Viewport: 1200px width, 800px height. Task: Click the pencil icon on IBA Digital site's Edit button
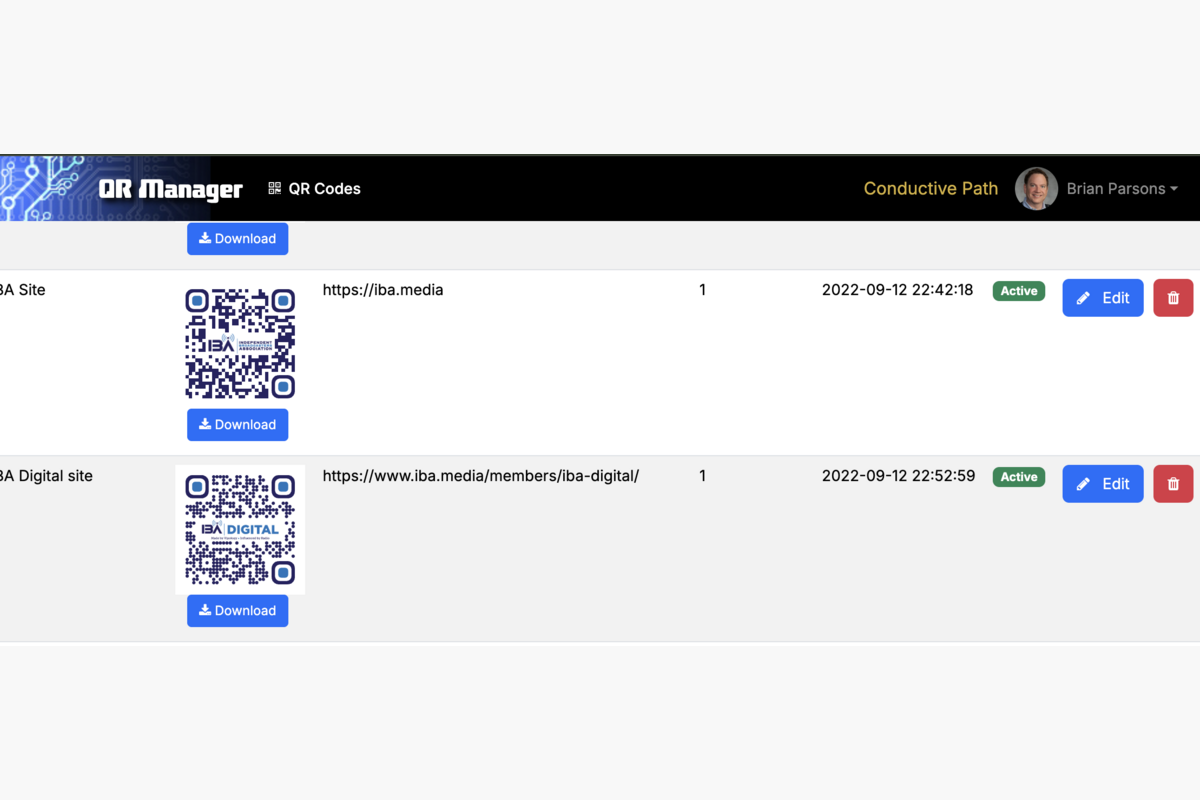pyautogui.click(x=1083, y=483)
